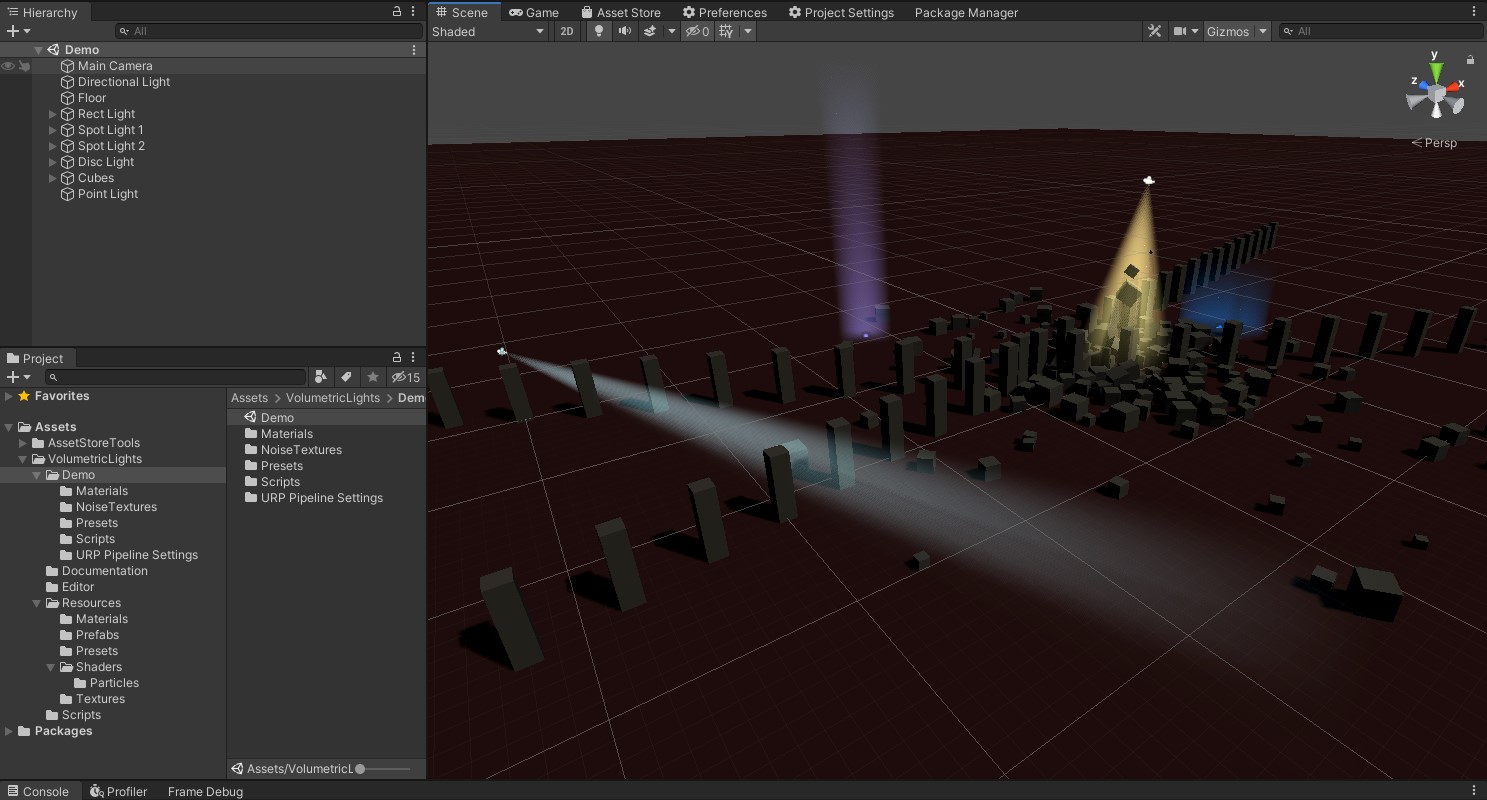Click the Gizmos button
Screen dimensions: 1487x800
pos(1229,31)
